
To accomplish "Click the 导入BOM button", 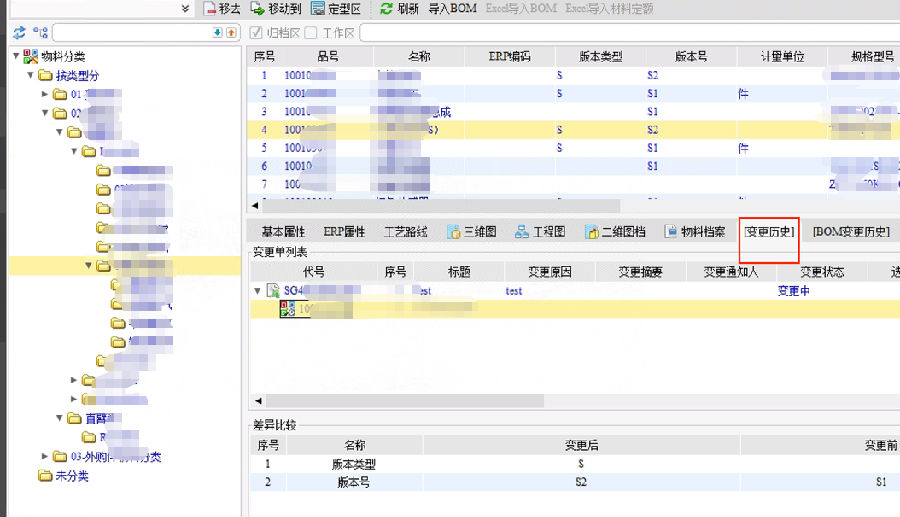I will (x=452, y=9).
